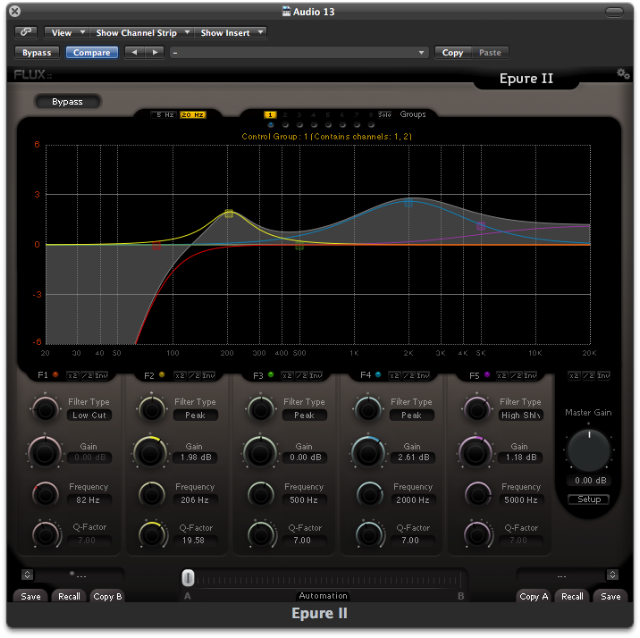Click the Recall button for slot A
Image resolution: width=640 pixels, height=638 pixels.
69,596
